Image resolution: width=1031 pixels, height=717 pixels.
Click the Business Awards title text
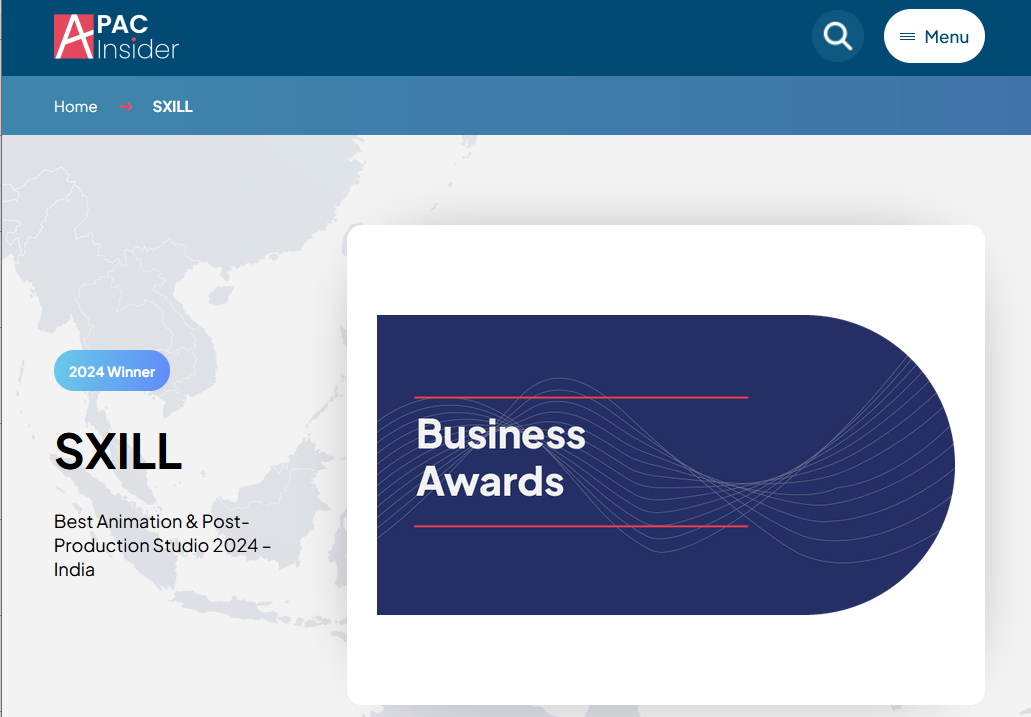point(500,457)
